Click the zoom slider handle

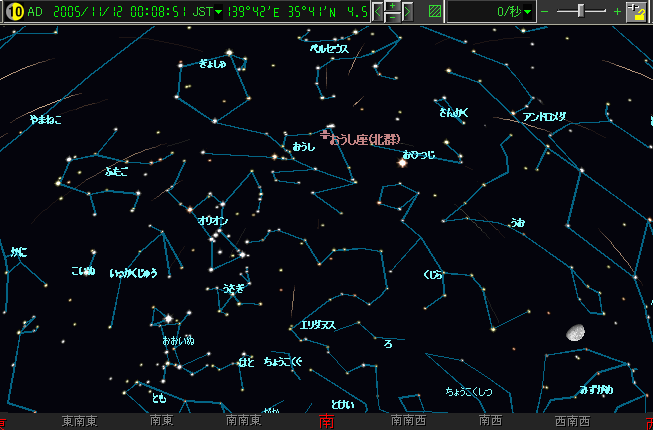pyautogui.click(x=582, y=11)
